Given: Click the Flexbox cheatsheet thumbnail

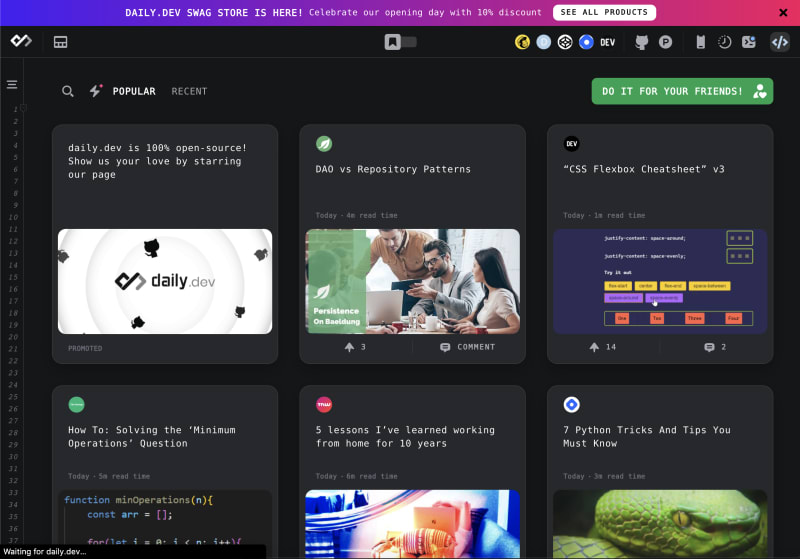Looking at the screenshot, I should 660,282.
